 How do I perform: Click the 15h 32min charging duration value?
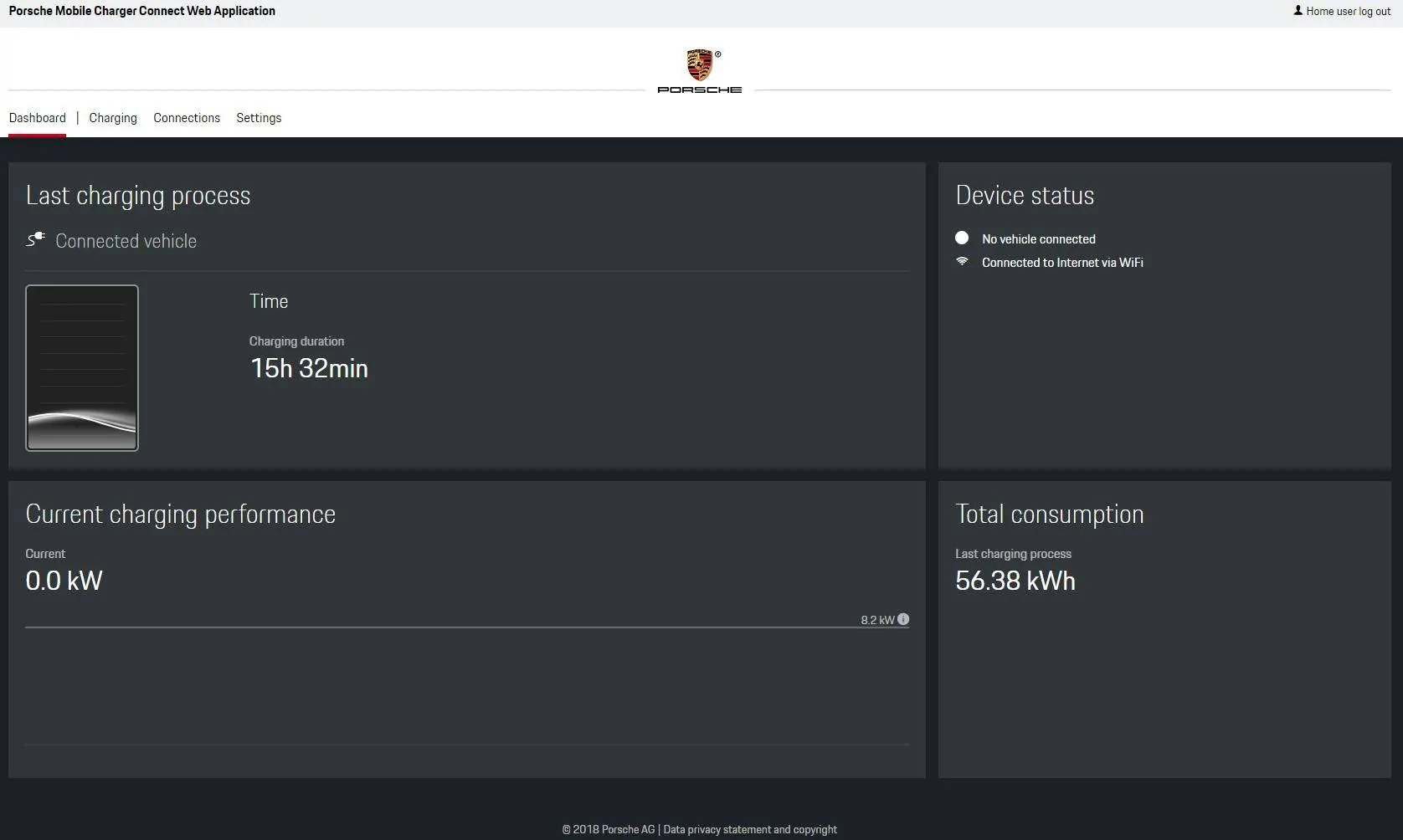click(x=309, y=368)
